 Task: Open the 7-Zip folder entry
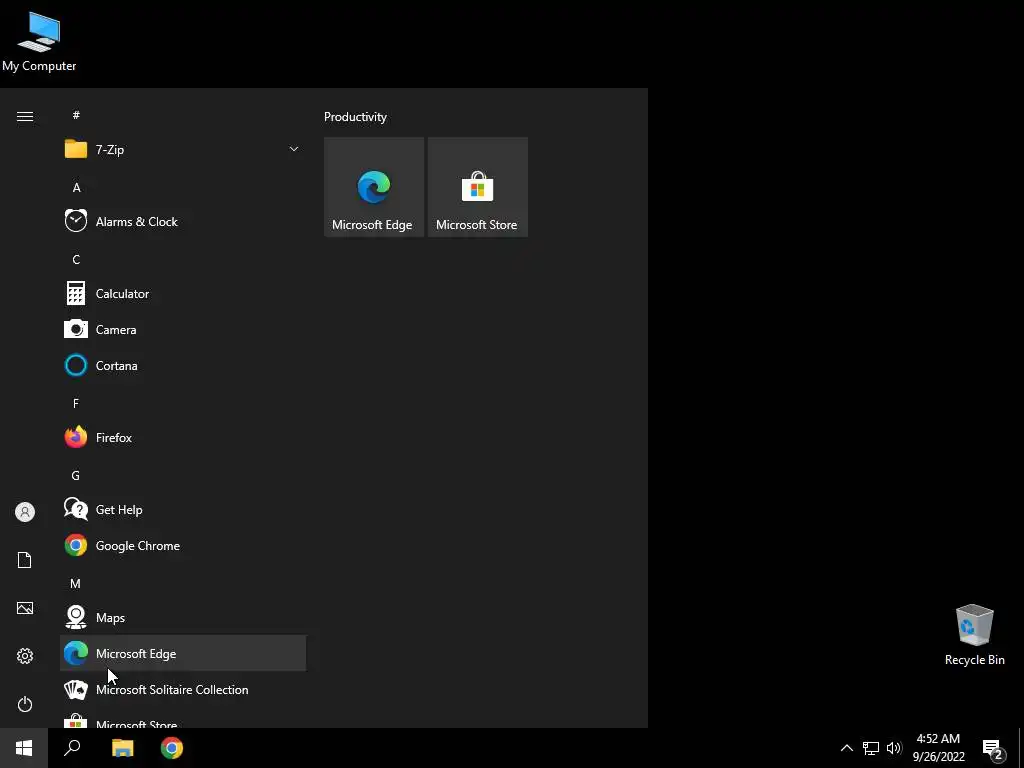pos(183,150)
